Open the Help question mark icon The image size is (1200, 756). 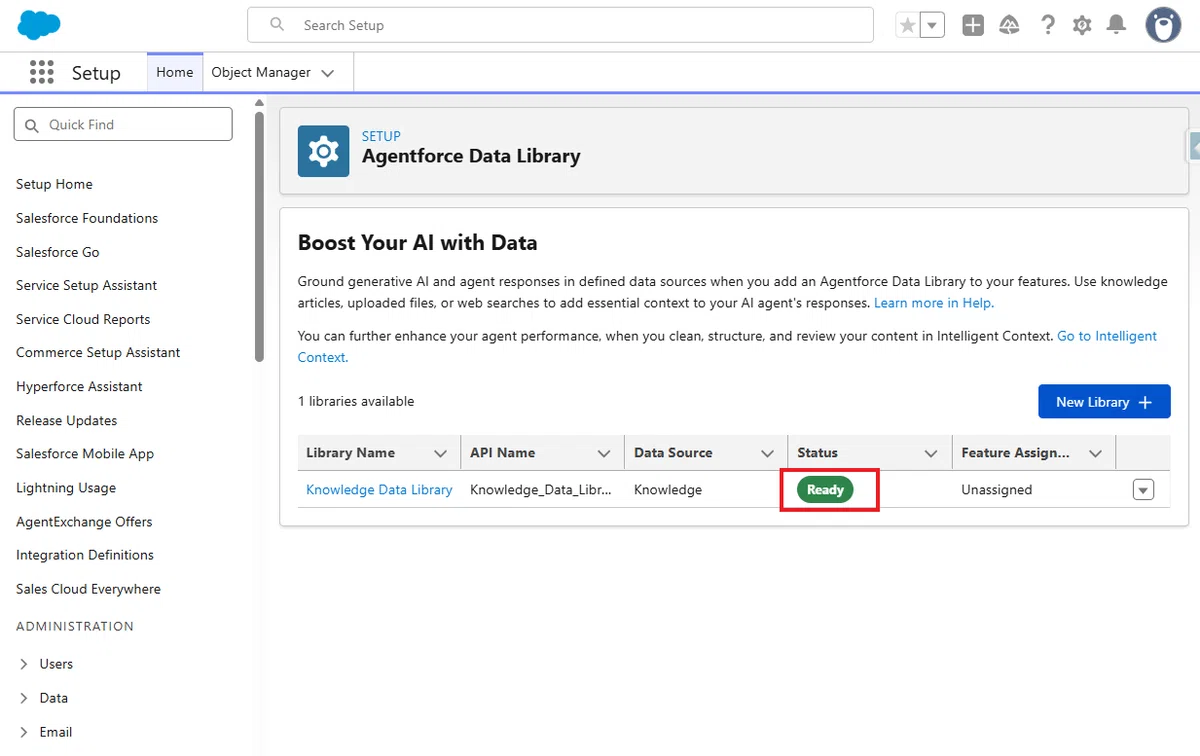pos(1047,25)
